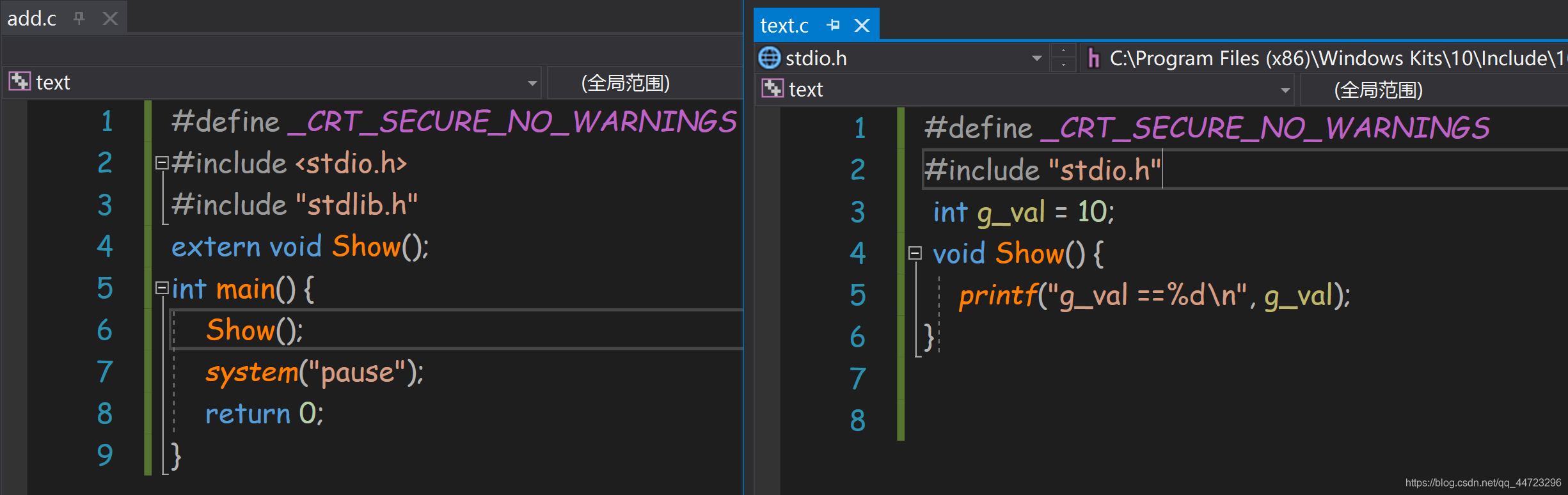Click the up arrow stepper next to stdio.h

[x=1063, y=51]
